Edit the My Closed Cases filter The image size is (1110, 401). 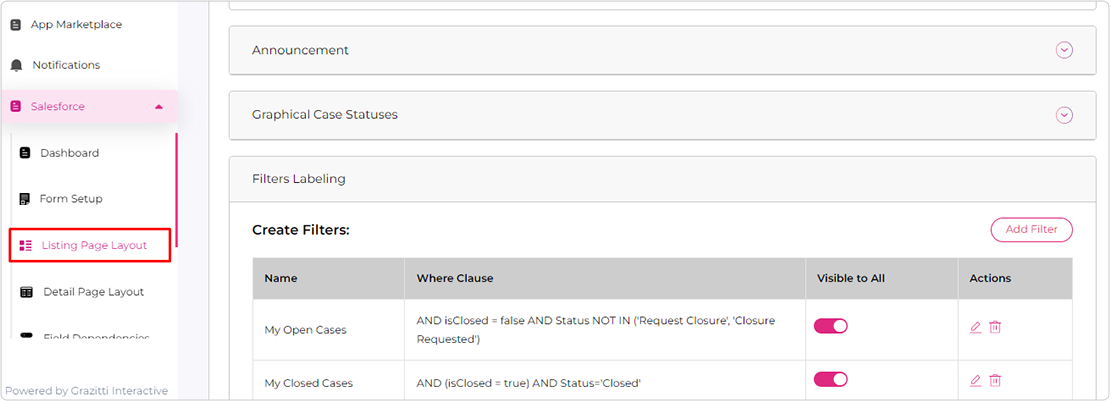pos(975,380)
